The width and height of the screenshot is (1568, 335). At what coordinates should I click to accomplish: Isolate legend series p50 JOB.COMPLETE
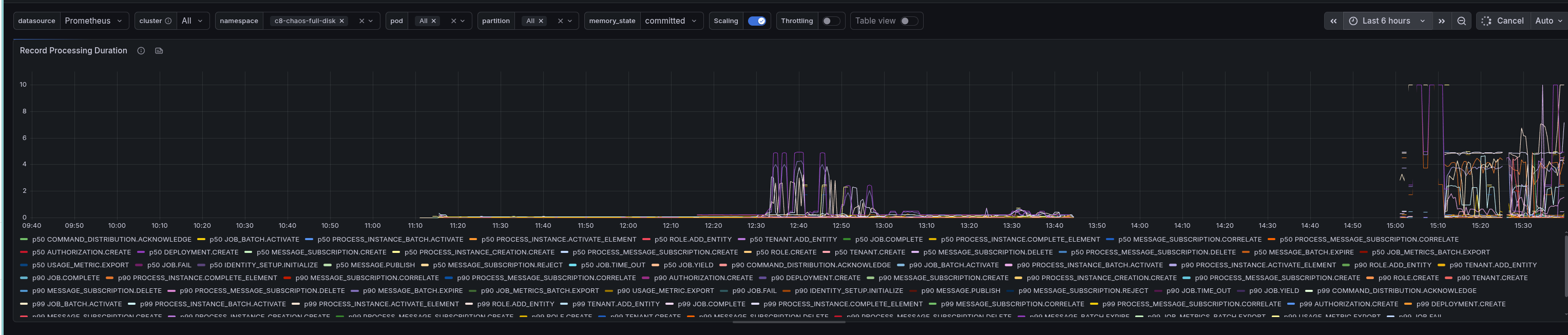(889, 240)
